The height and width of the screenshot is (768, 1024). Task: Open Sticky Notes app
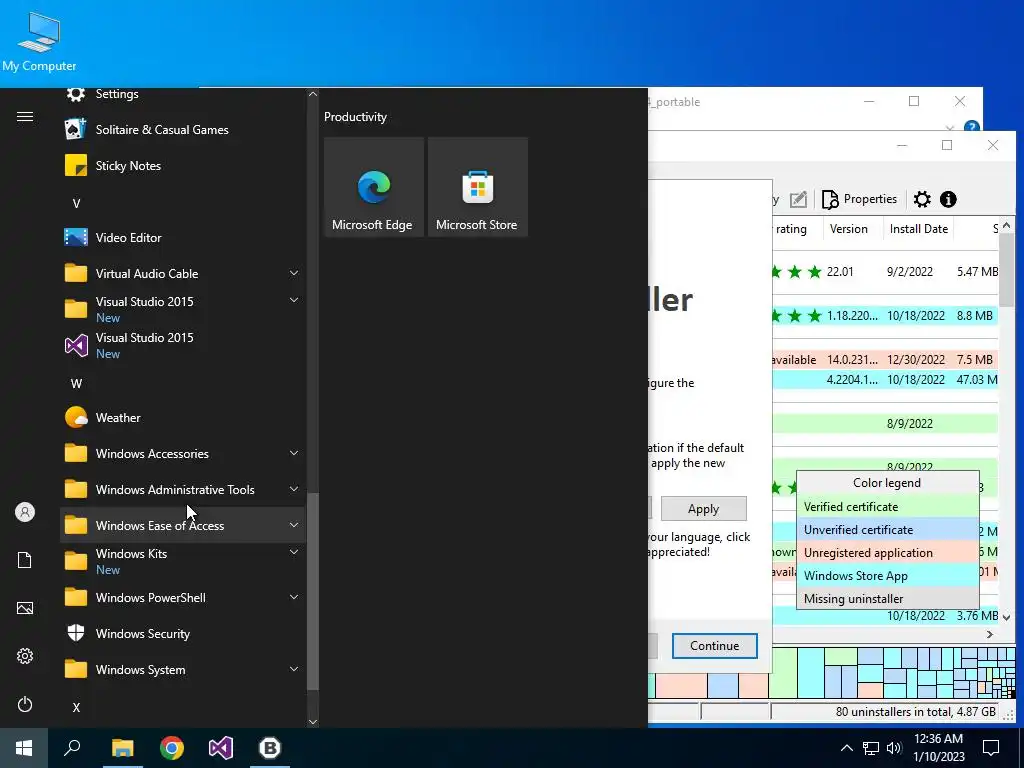(x=183, y=166)
